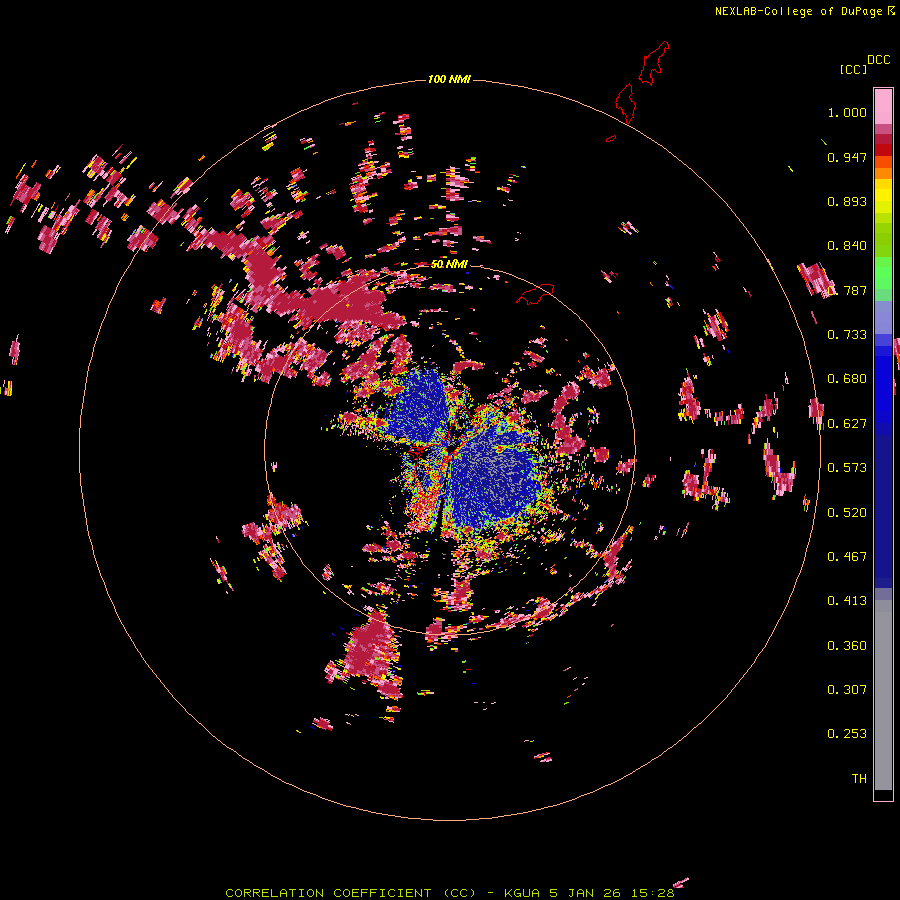Click the 0.573 legend value
The width and height of the screenshot is (900, 900).
847,468
